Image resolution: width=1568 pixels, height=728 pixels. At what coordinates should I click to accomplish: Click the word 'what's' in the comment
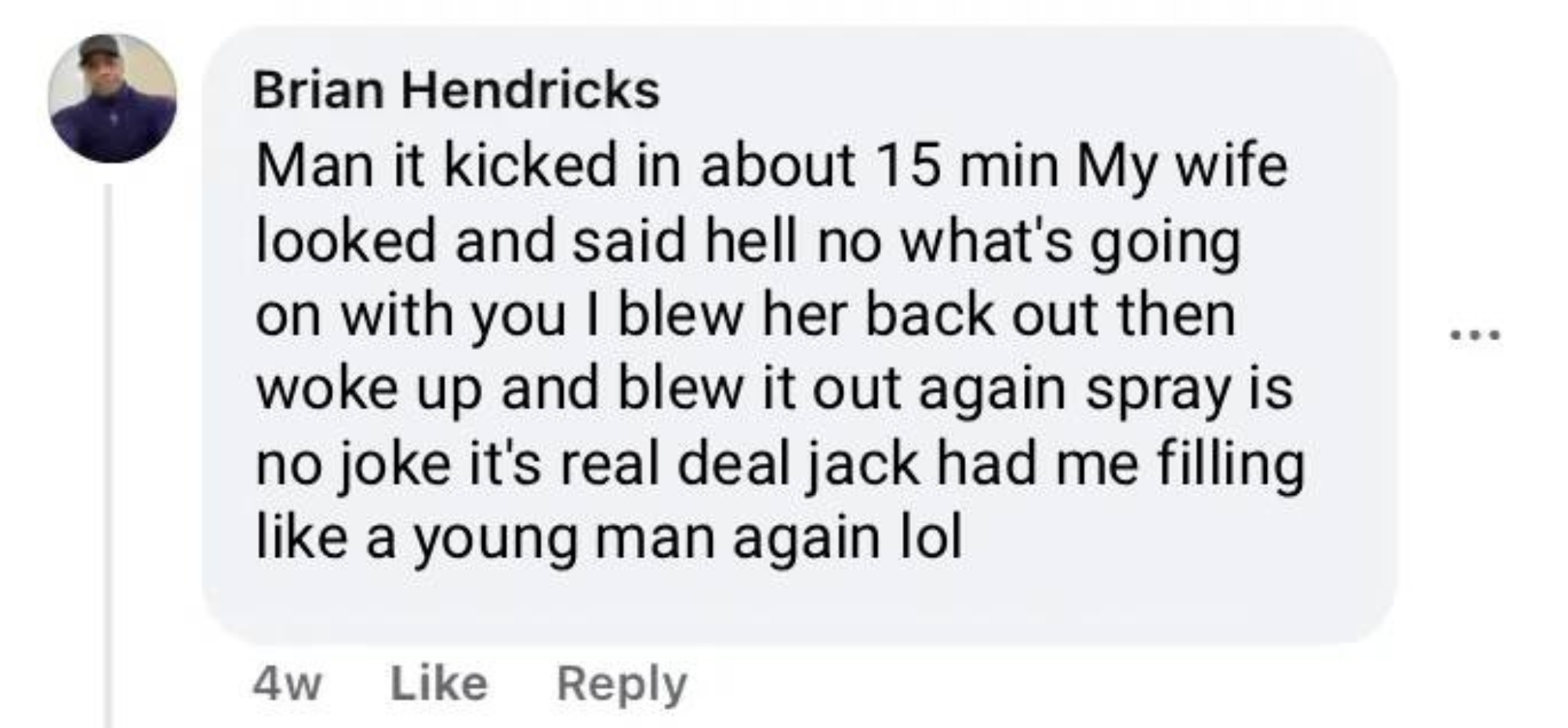point(986,240)
